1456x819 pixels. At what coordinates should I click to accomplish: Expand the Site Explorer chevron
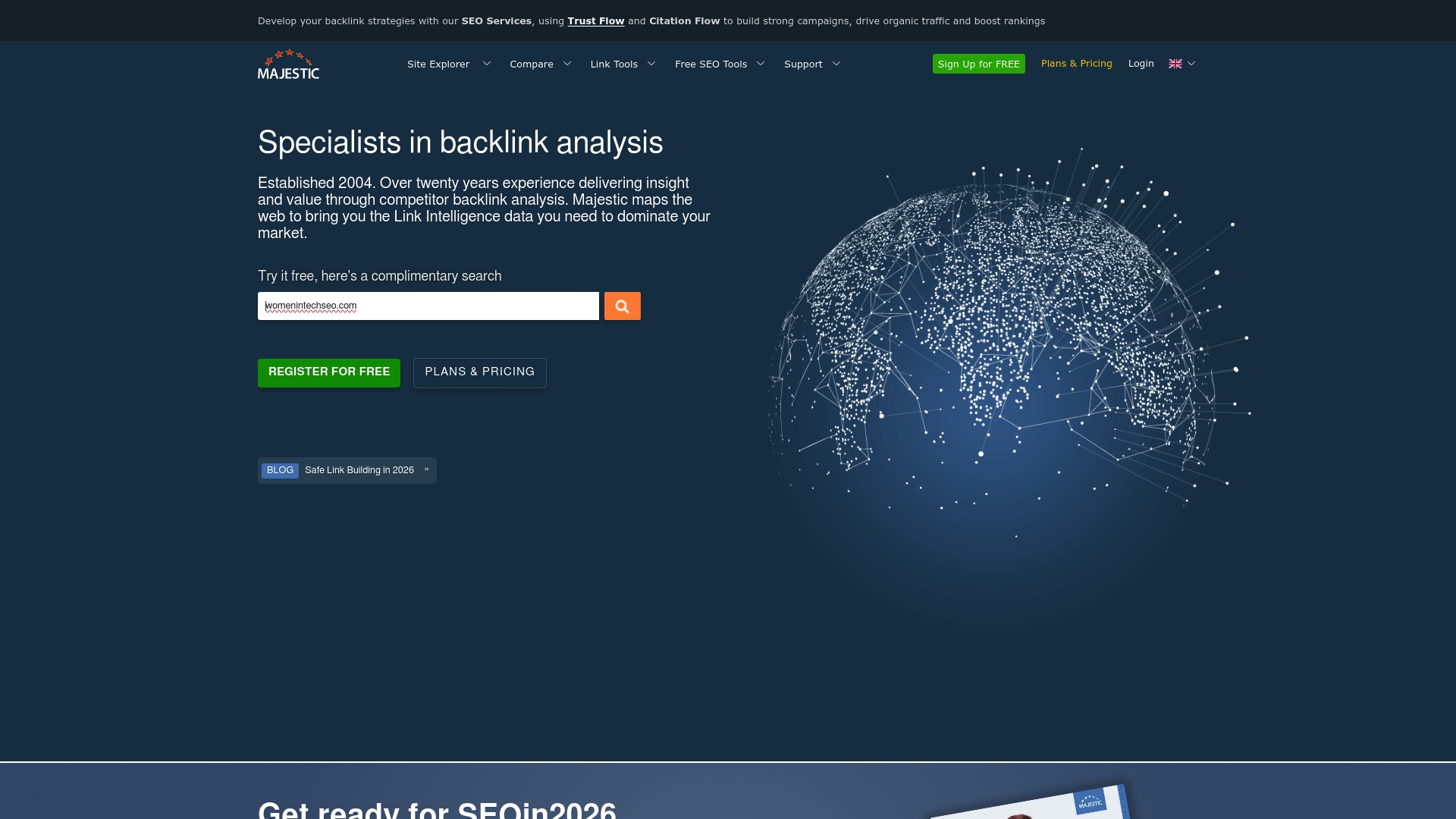click(x=487, y=64)
